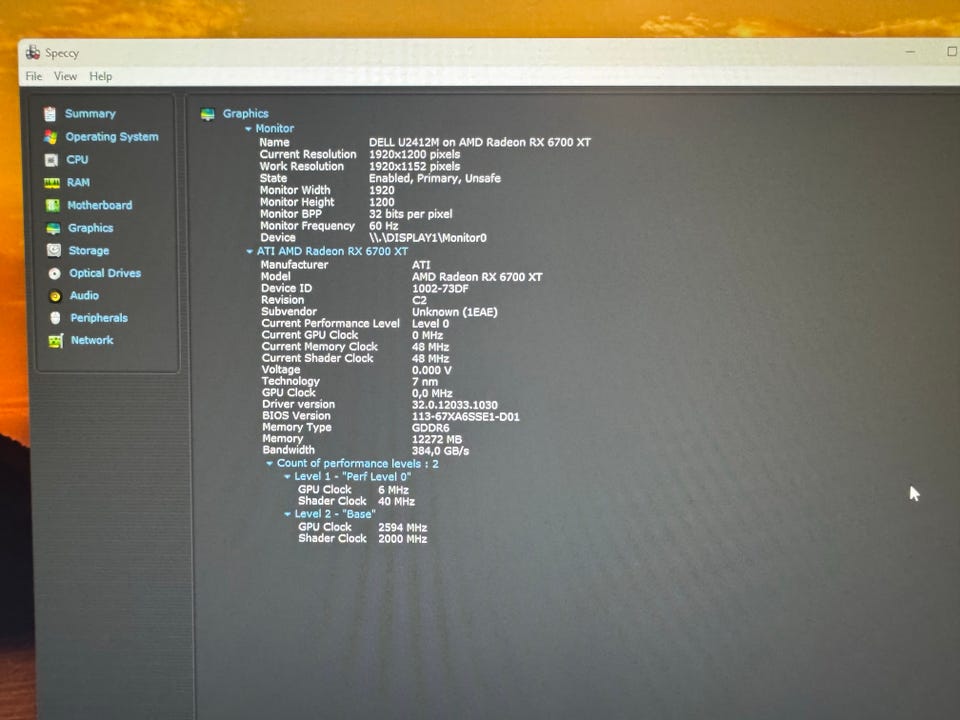
Task: Click the Audio speaker icon
Action: coord(55,296)
